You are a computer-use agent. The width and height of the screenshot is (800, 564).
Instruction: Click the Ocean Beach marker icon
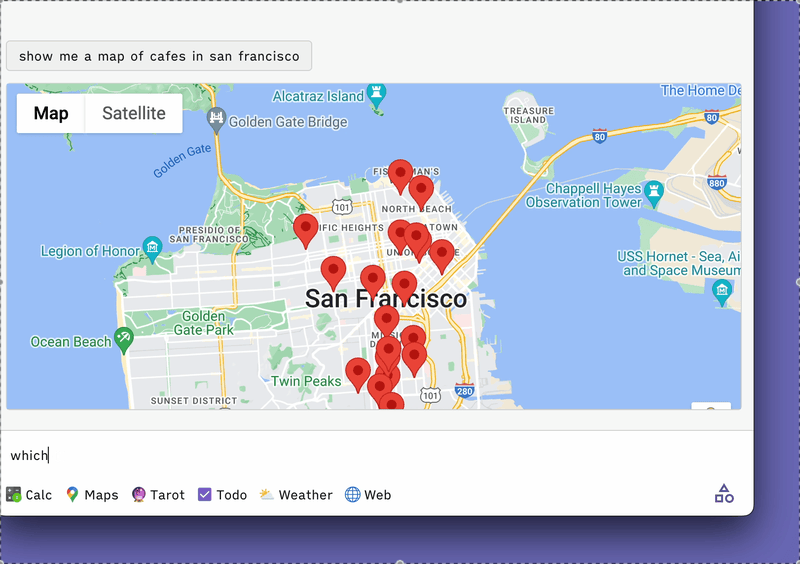coord(123,340)
